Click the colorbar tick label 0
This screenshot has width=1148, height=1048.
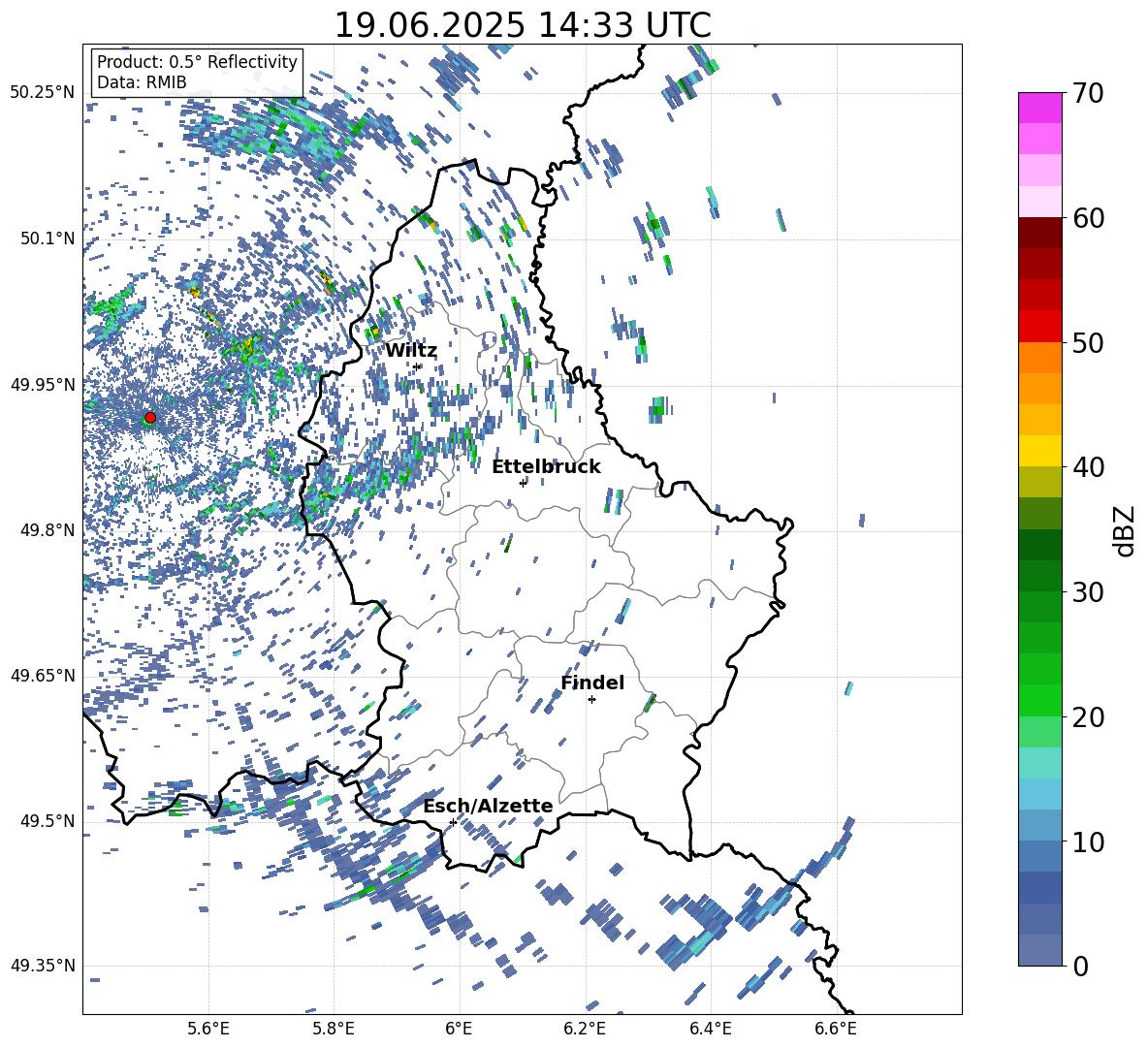pos(1080,966)
